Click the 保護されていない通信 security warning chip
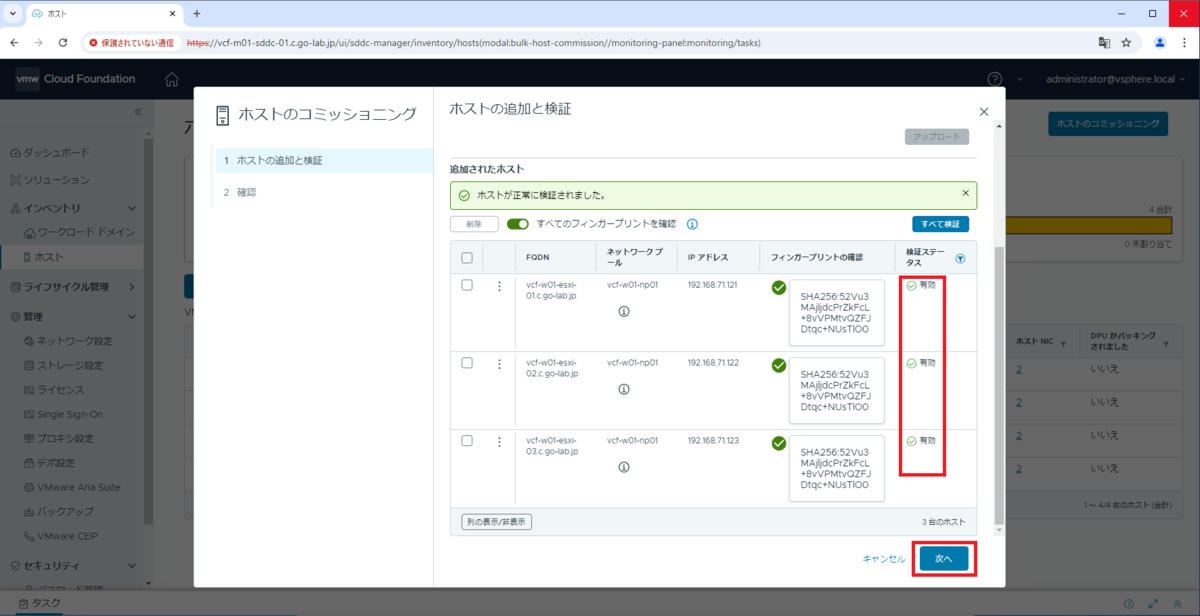The width and height of the screenshot is (1200, 616). point(131,43)
